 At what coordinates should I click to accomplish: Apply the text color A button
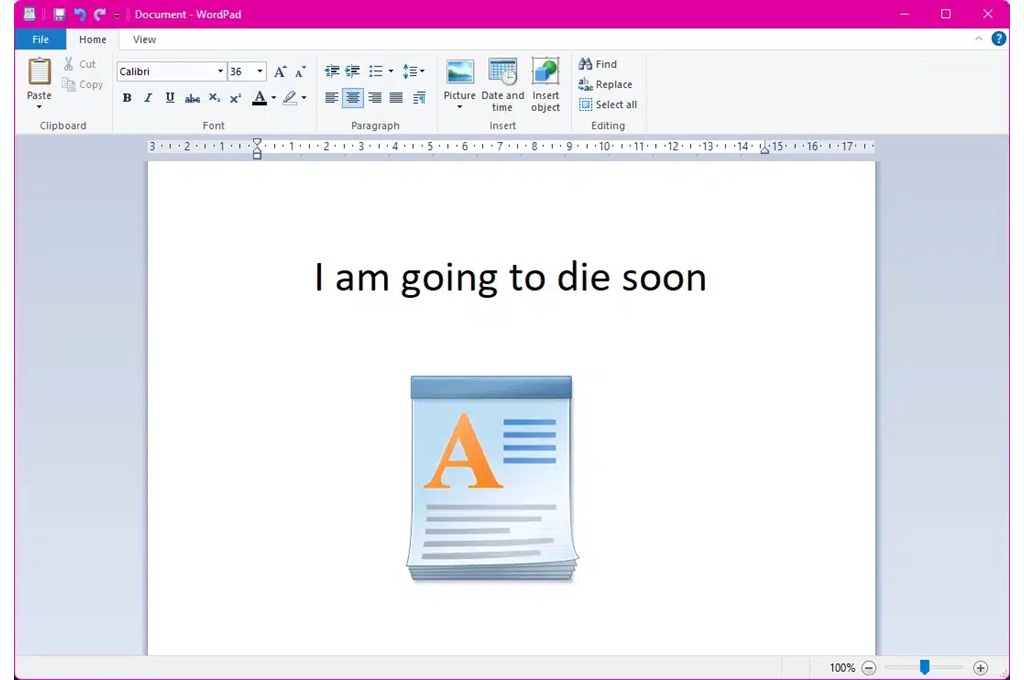[x=259, y=98]
